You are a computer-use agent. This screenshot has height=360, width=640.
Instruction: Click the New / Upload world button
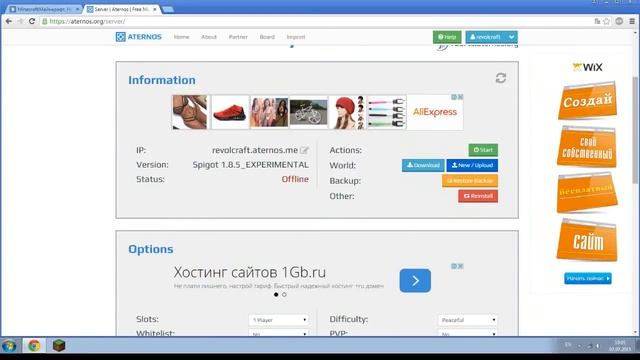(472, 165)
